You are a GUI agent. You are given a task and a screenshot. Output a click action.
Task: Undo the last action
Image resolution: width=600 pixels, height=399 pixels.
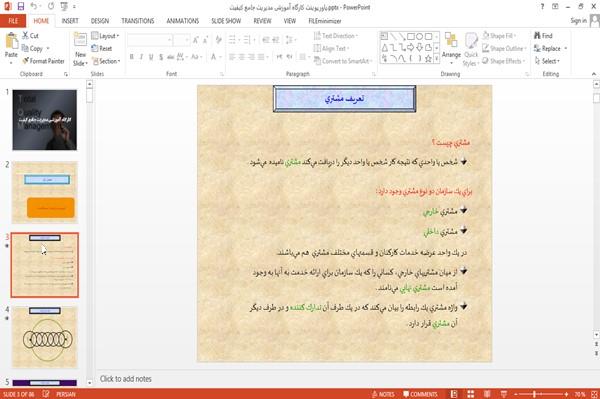[x=34, y=7]
